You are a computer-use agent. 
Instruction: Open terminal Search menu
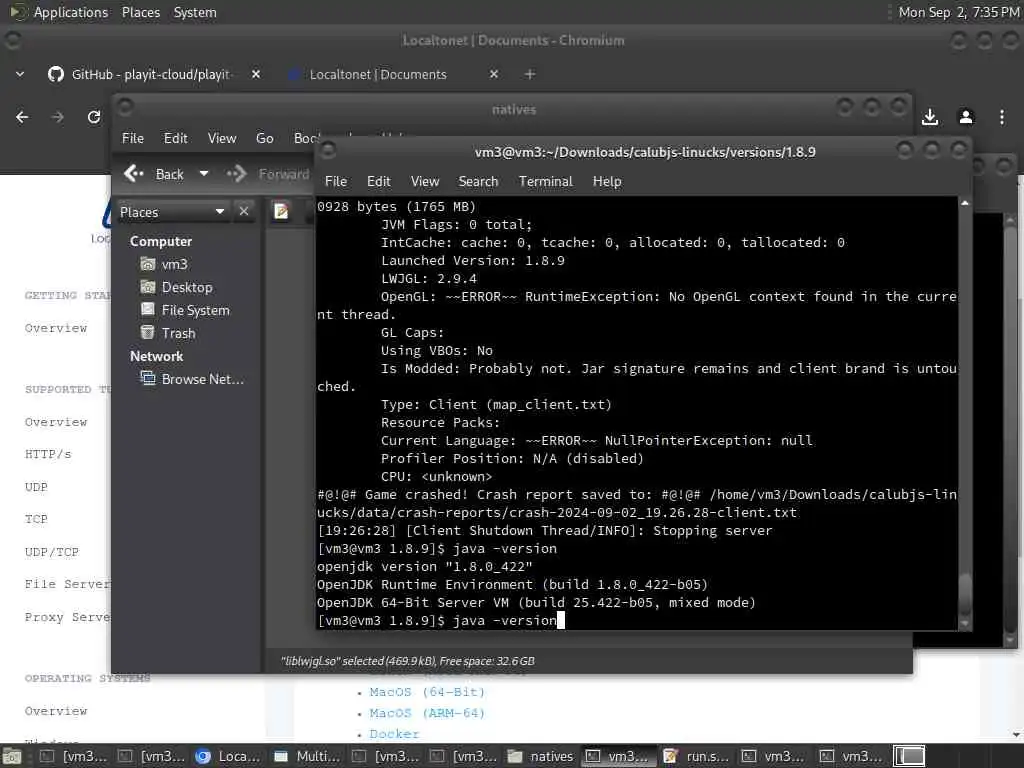[478, 182]
